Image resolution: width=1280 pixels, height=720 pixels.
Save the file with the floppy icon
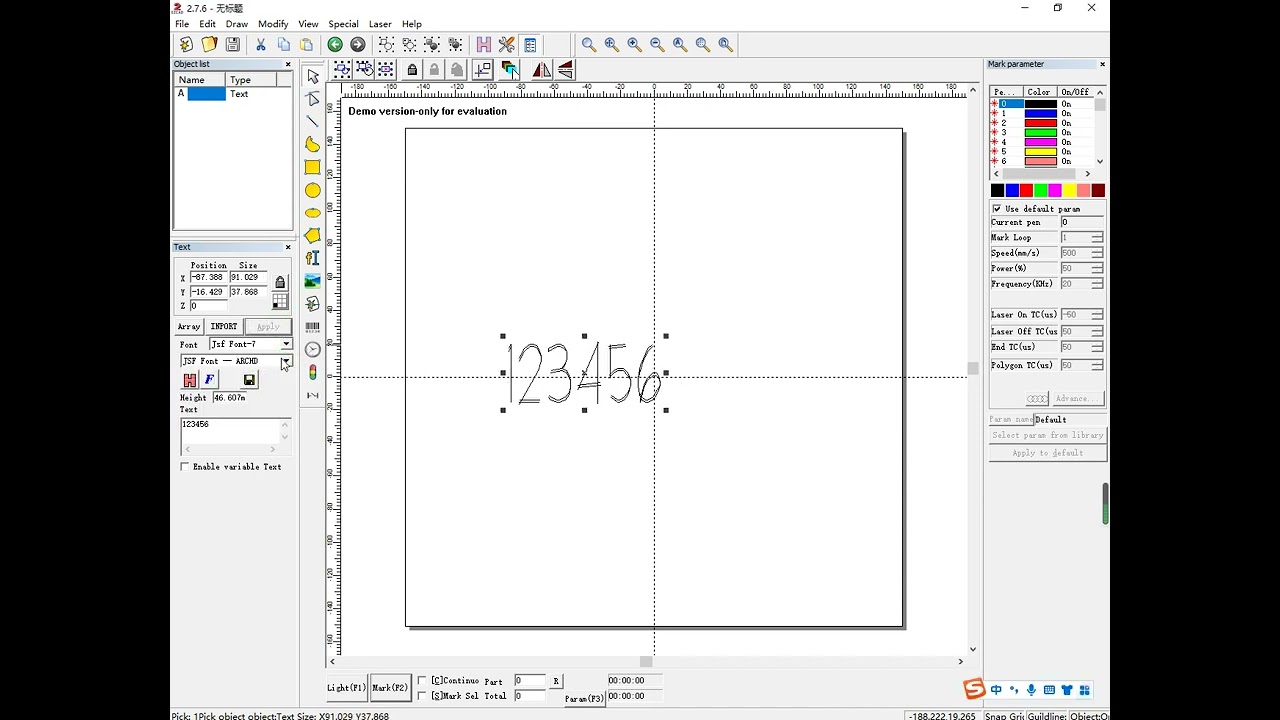coord(232,44)
